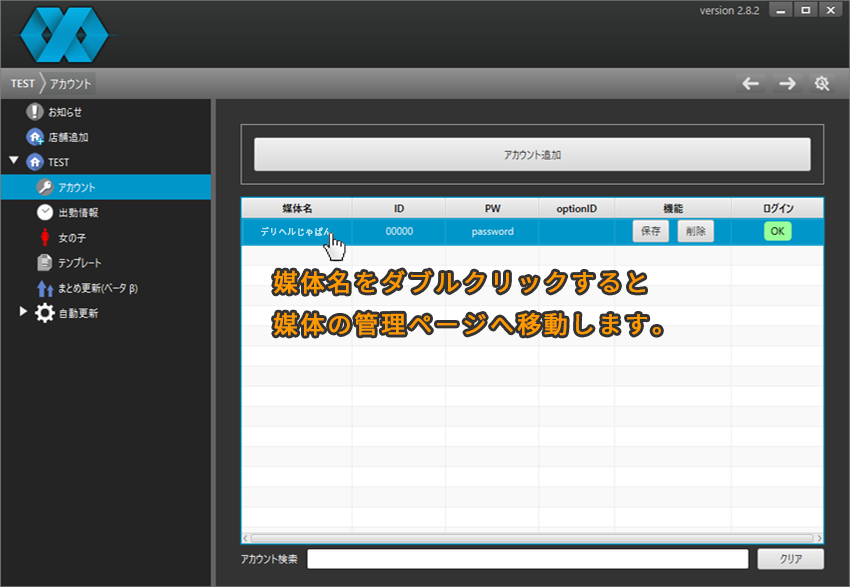Click the horizontal scrollbar of the table
This screenshot has height=587, width=850.
pyautogui.click(x=532, y=538)
